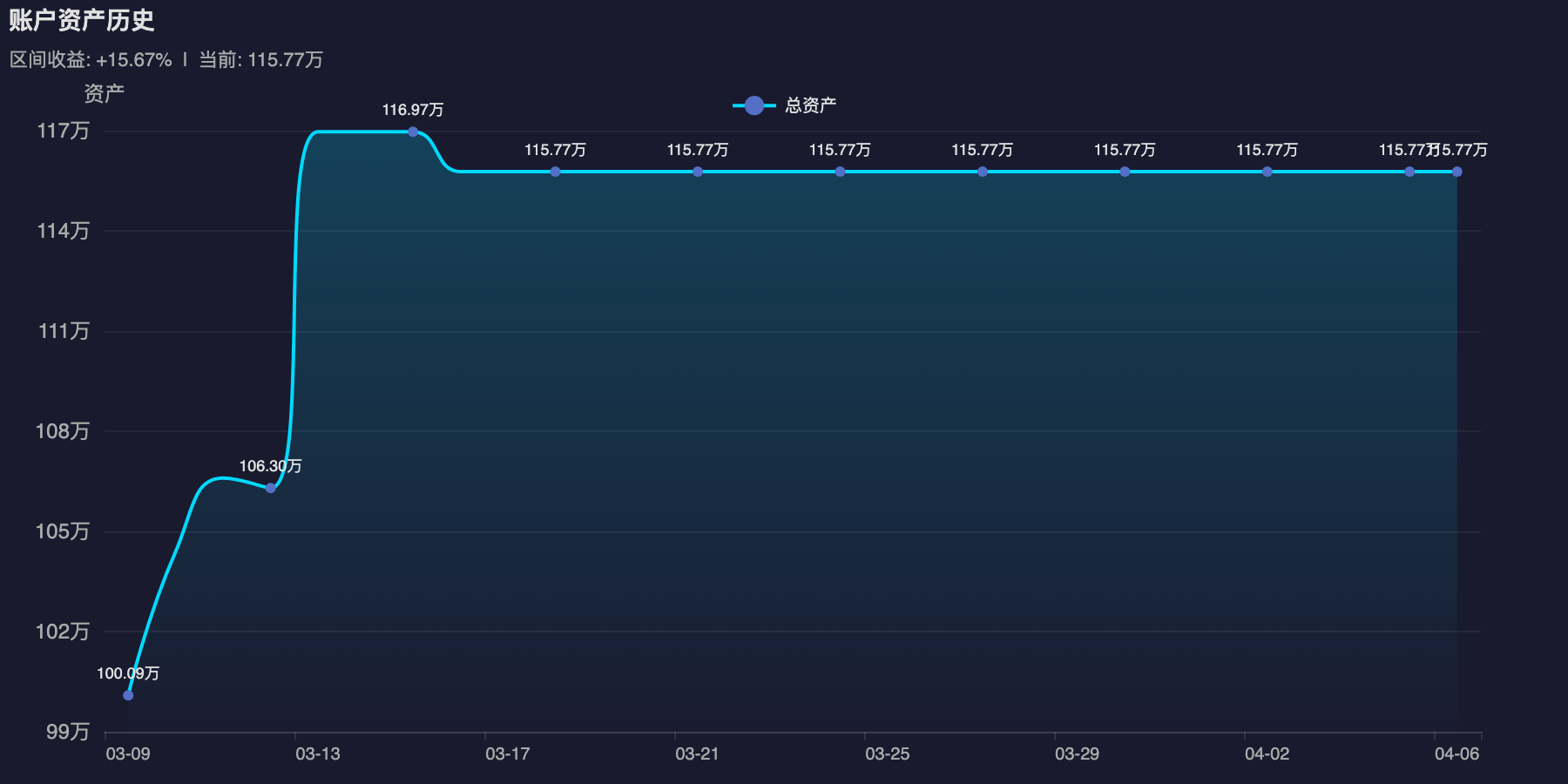Click the last data point at 04-06
1568x784 pixels.
pyautogui.click(x=1456, y=172)
